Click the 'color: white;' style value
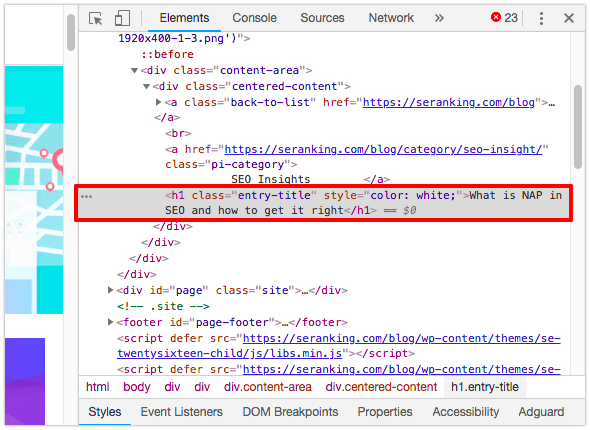 tap(413, 195)
